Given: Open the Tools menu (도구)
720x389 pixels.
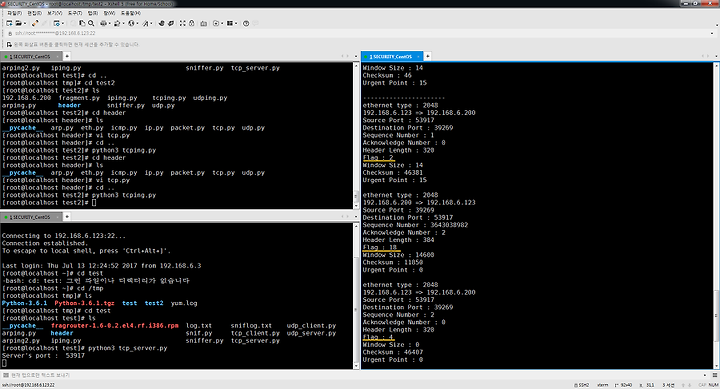Looking at the screenshot, I should tap(75, 13).
